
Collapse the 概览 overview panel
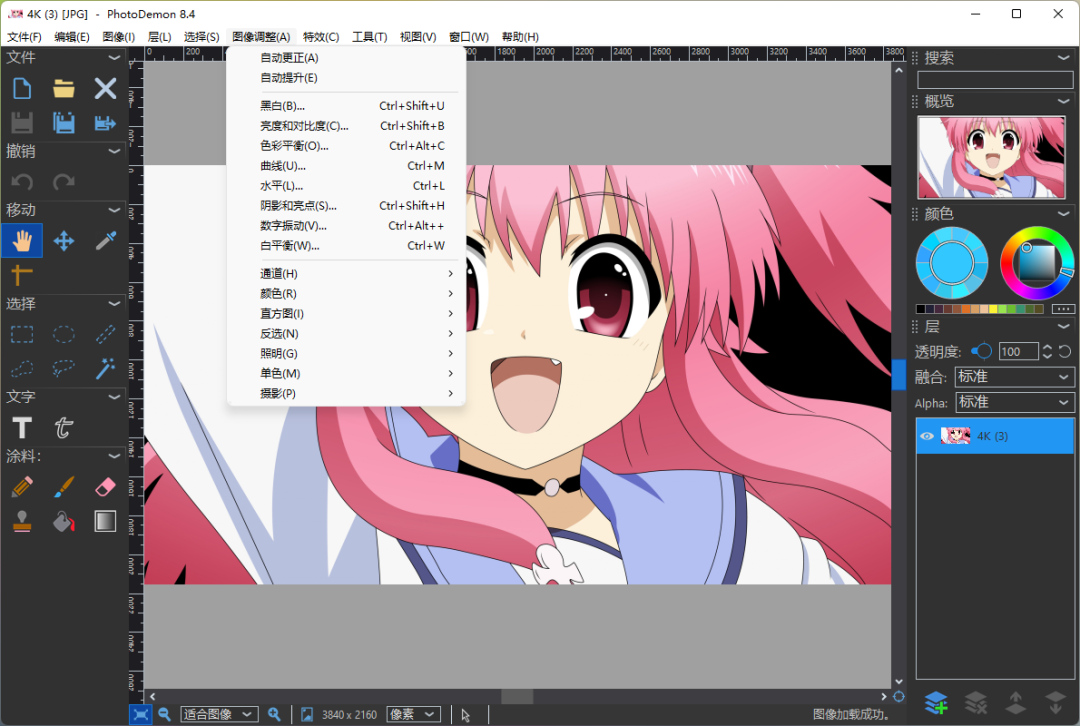tap(1064, 100)
